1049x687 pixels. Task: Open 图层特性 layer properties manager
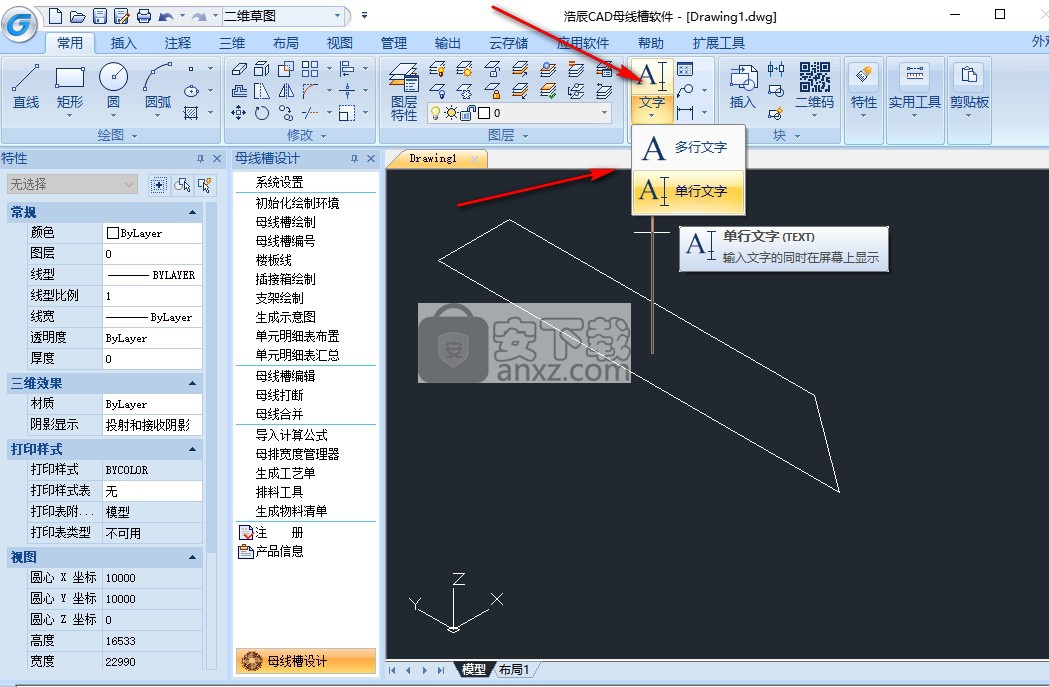pos(404,92)
